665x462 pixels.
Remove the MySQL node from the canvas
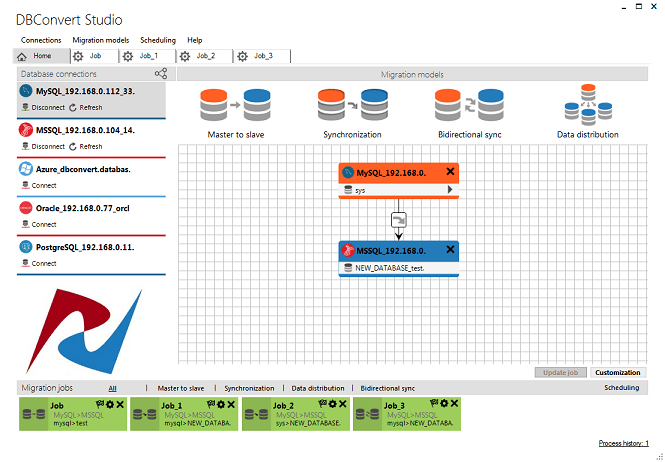[450, 171]
